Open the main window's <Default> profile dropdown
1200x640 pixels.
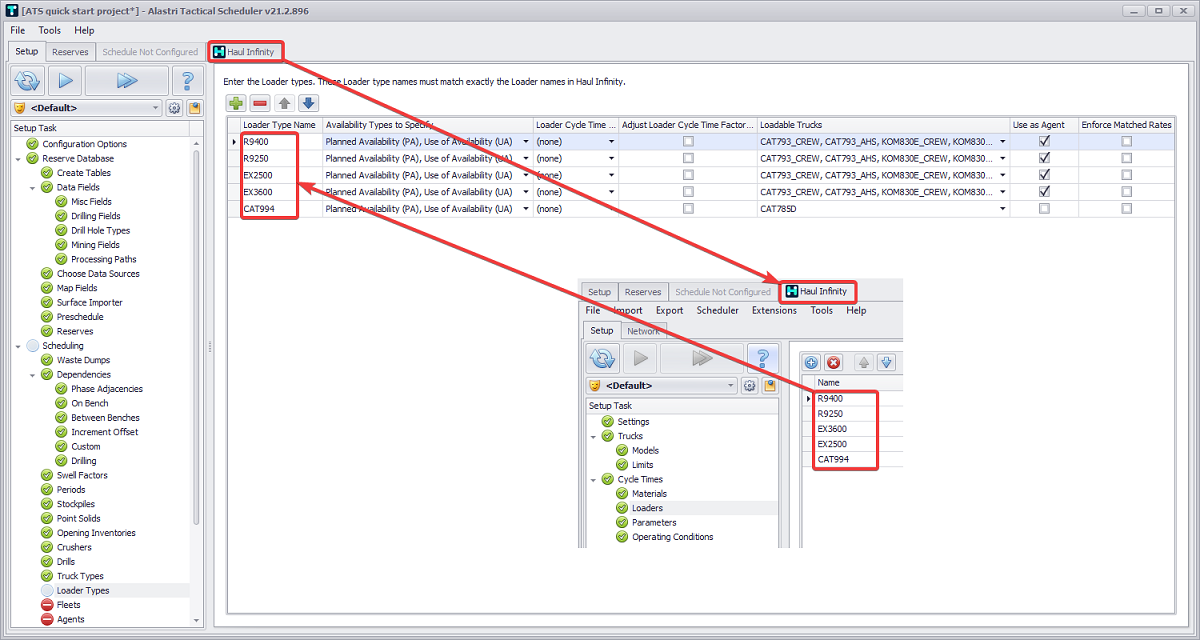(x=155, y=108)
